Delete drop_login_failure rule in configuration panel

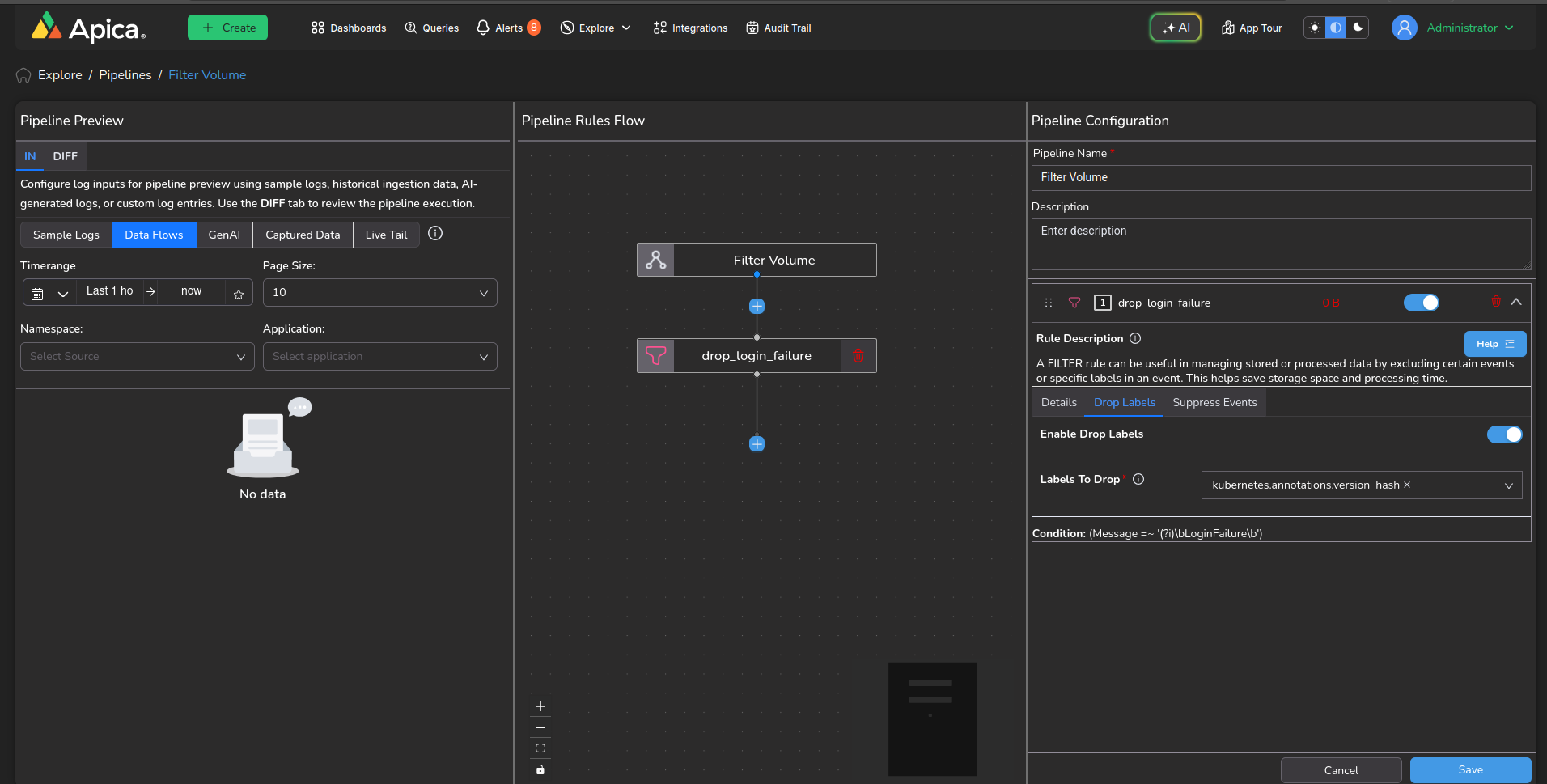click(x=1495, y=302)
